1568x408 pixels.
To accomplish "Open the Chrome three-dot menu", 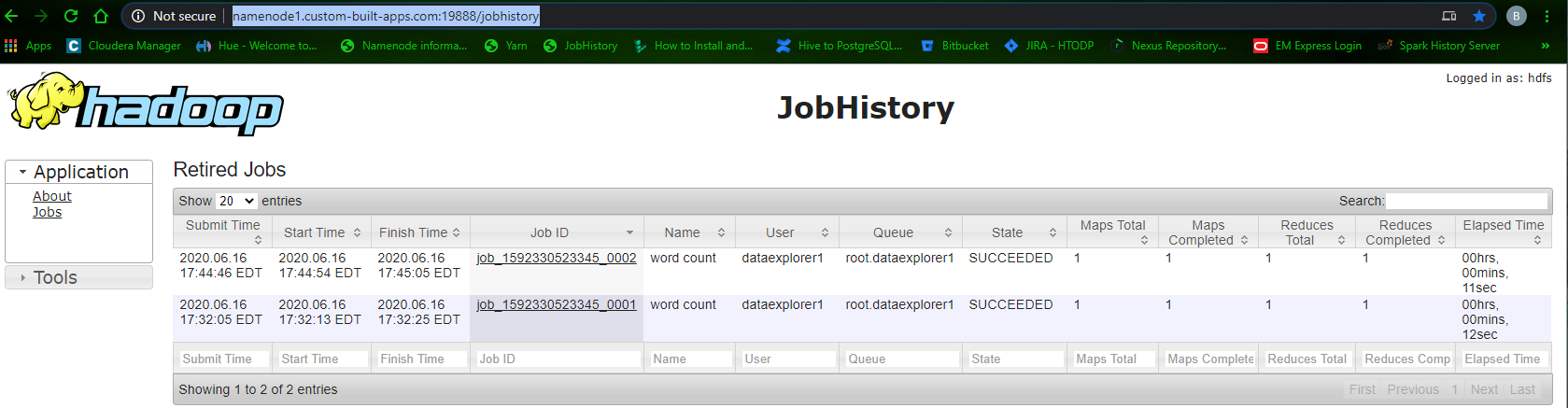I will click(1547, 16).
